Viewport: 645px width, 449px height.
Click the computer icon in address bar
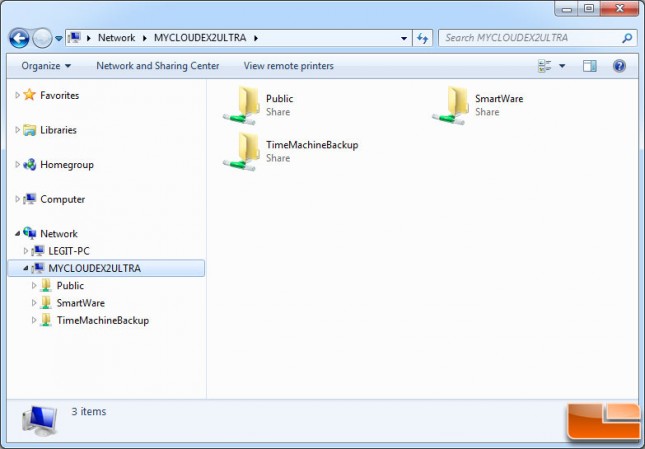[74, 38]
